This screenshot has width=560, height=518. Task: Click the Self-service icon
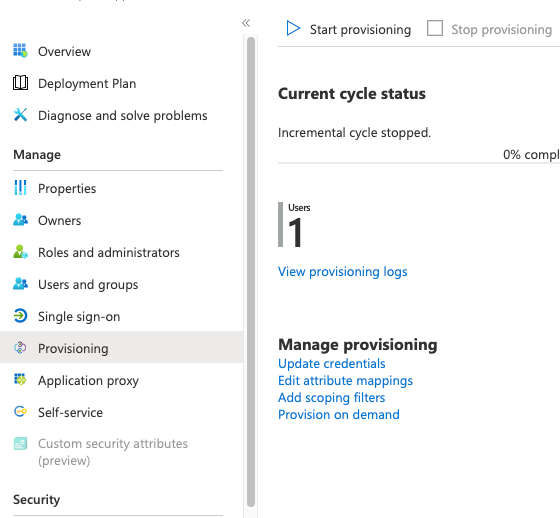coord(20,412)
